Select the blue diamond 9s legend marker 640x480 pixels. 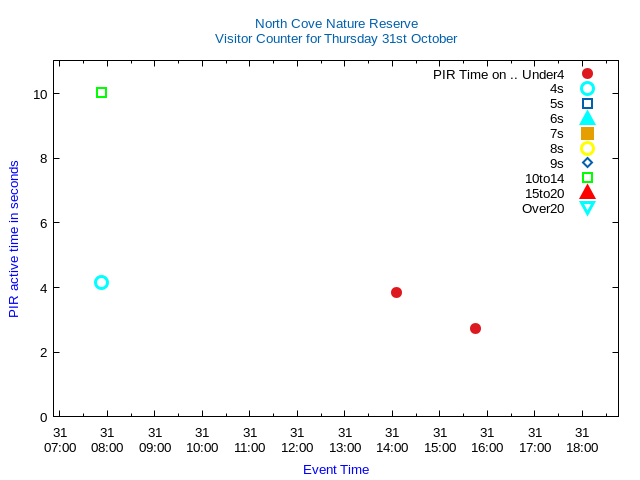pos(587,163)
